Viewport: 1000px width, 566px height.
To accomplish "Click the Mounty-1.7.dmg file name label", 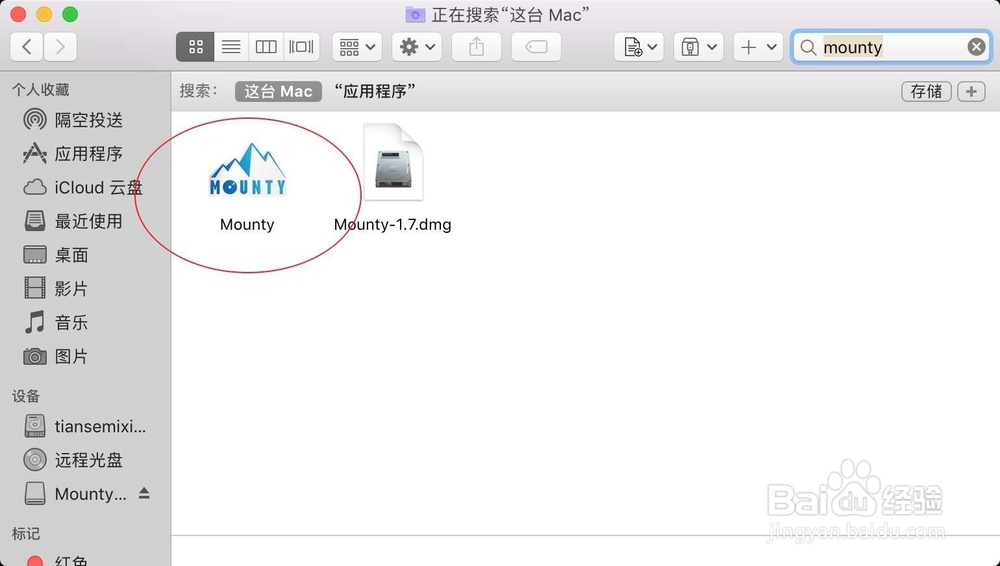I will 393,225.
